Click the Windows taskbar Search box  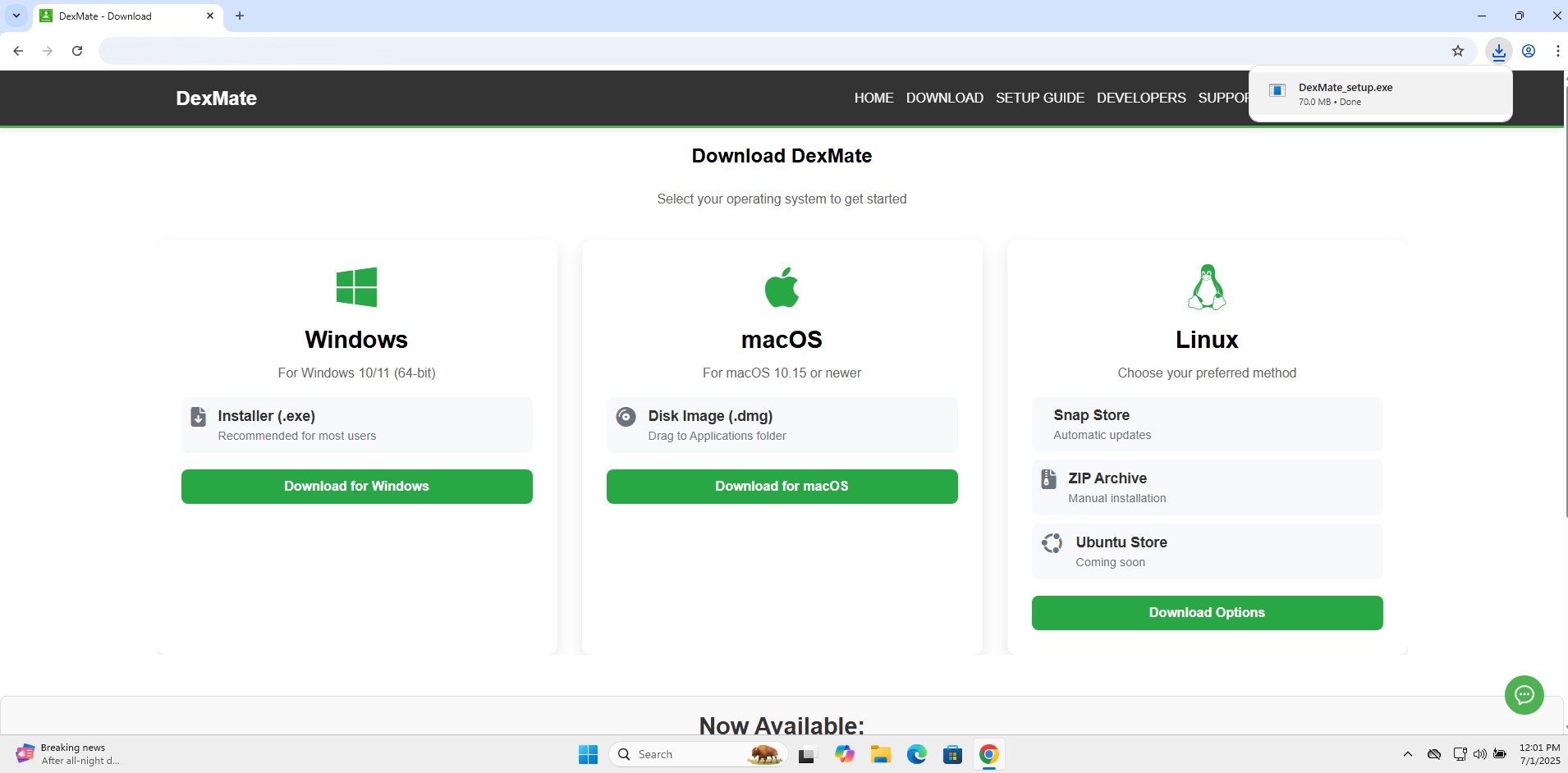click(698, 754)
